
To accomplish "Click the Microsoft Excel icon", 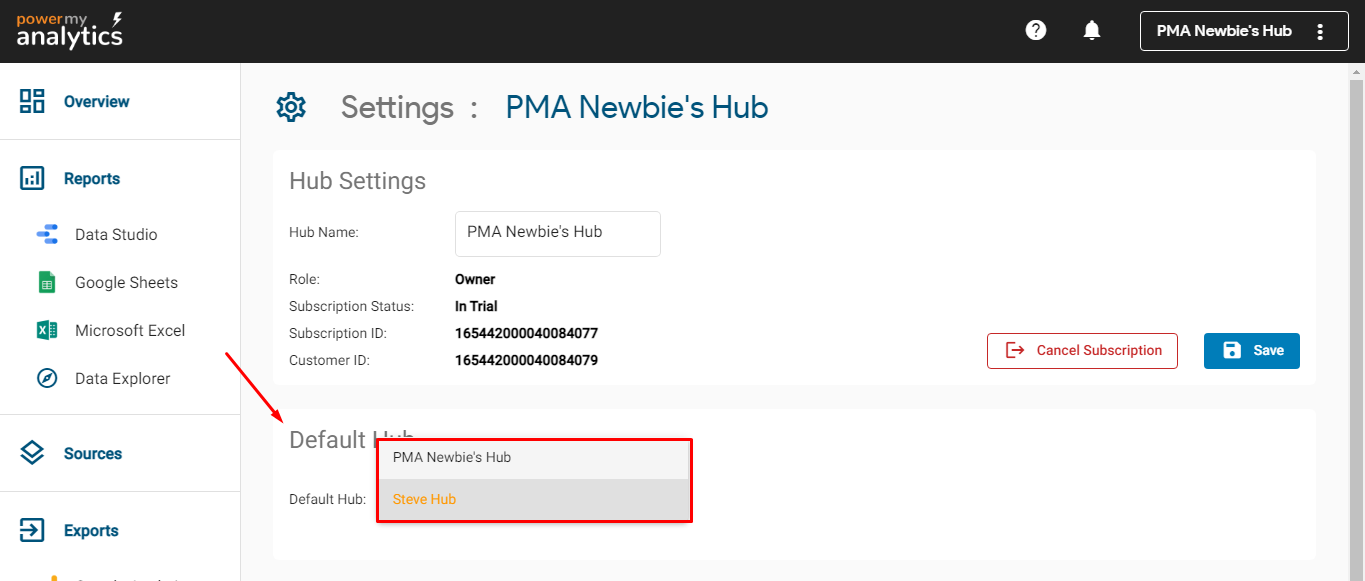I will click(x=47, y=331).
